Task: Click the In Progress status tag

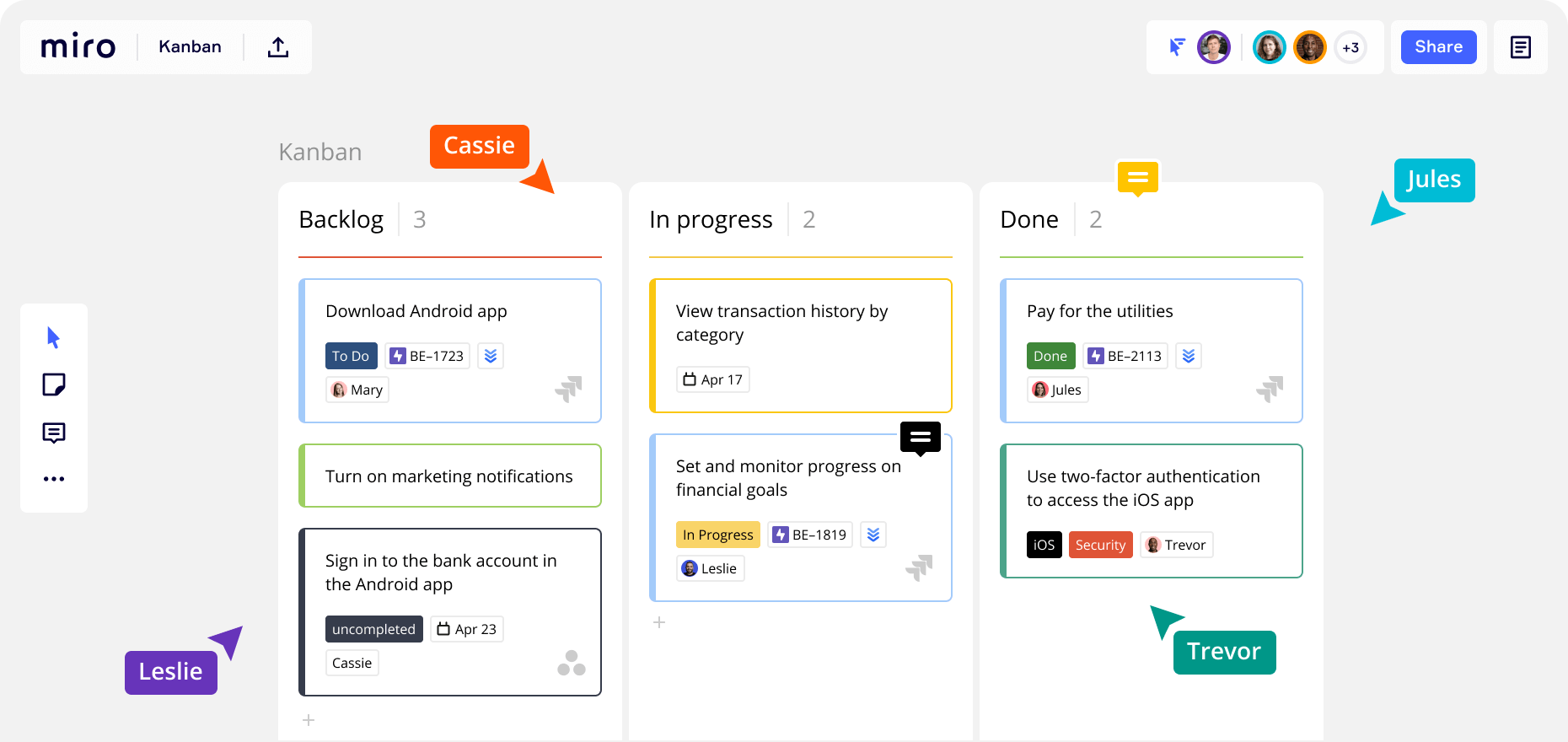Action: click(718, 535)
